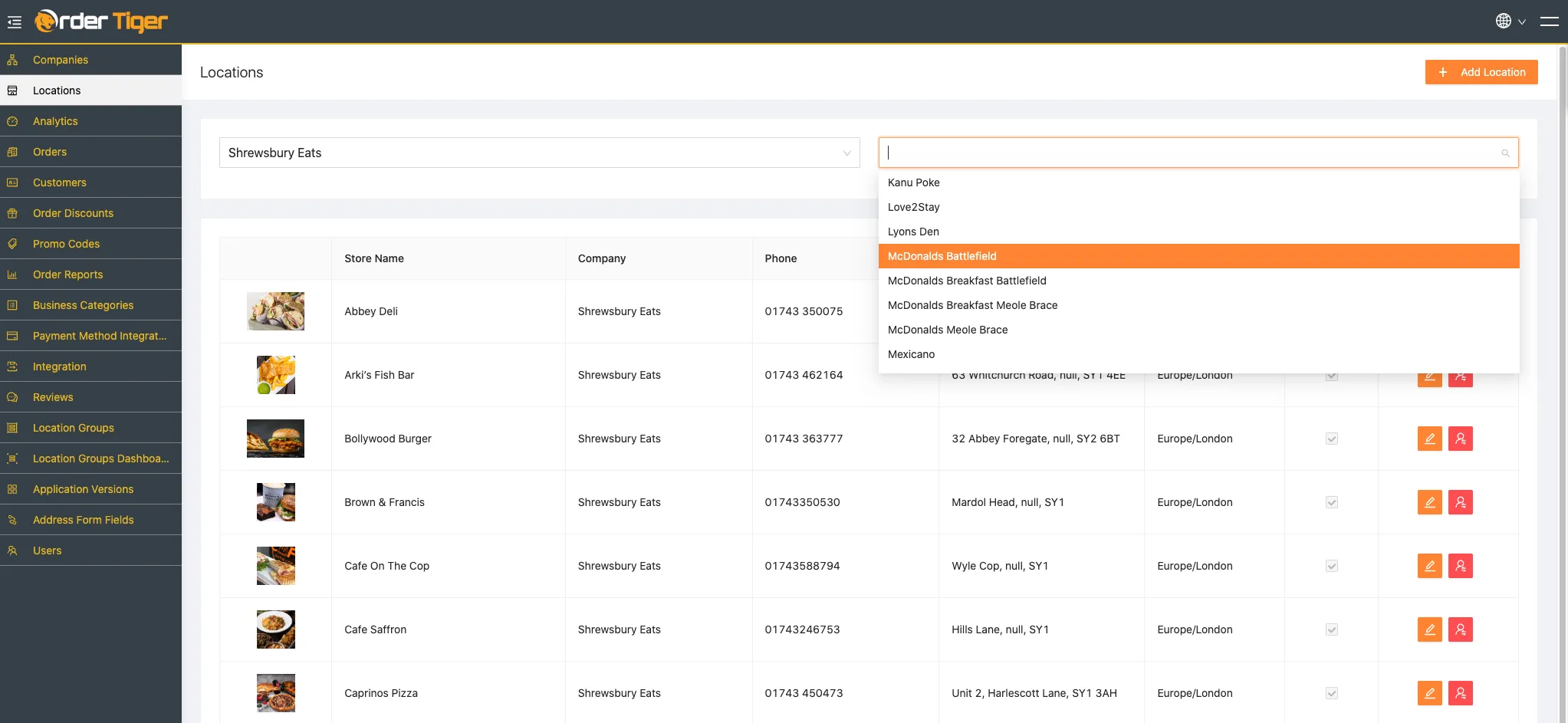Toggle the checkbox on the Cafe Saffron row
Viewport: 1568px width, 723px height.
(x=1332, y=629)
